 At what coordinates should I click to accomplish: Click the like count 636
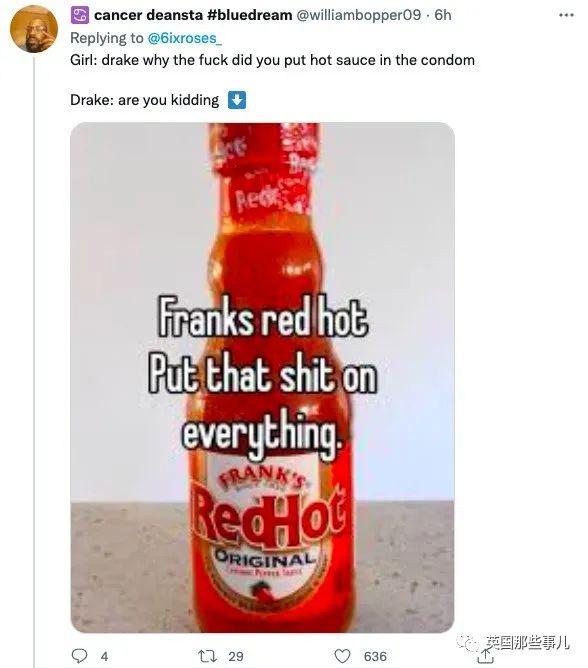375,656
